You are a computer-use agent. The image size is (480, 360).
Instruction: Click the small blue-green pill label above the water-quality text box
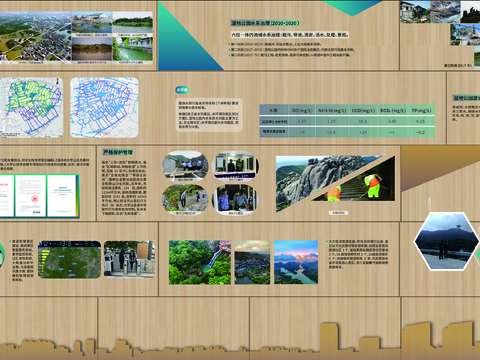click(x=182, y=89)
